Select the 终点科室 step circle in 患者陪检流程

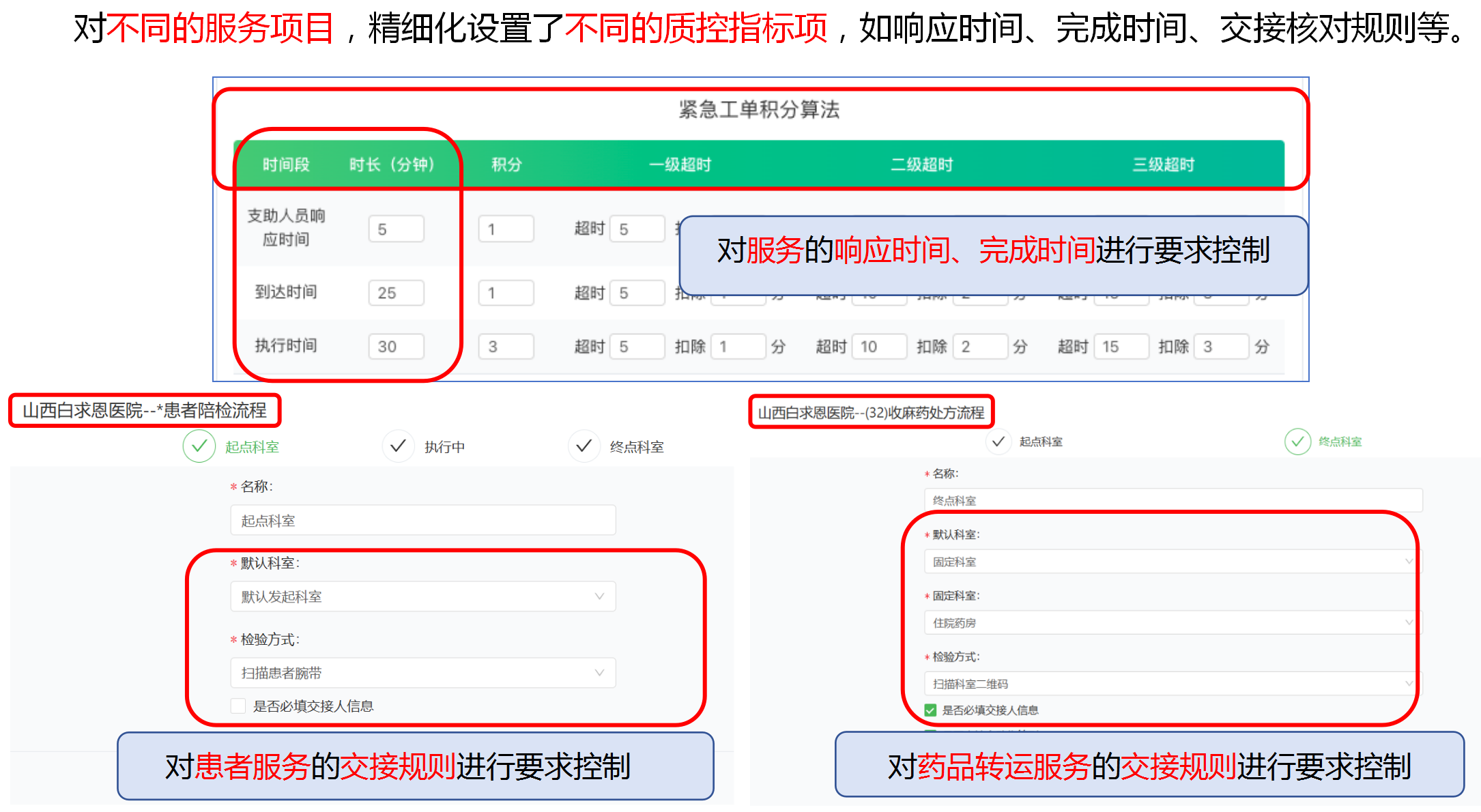pos(584,446)
